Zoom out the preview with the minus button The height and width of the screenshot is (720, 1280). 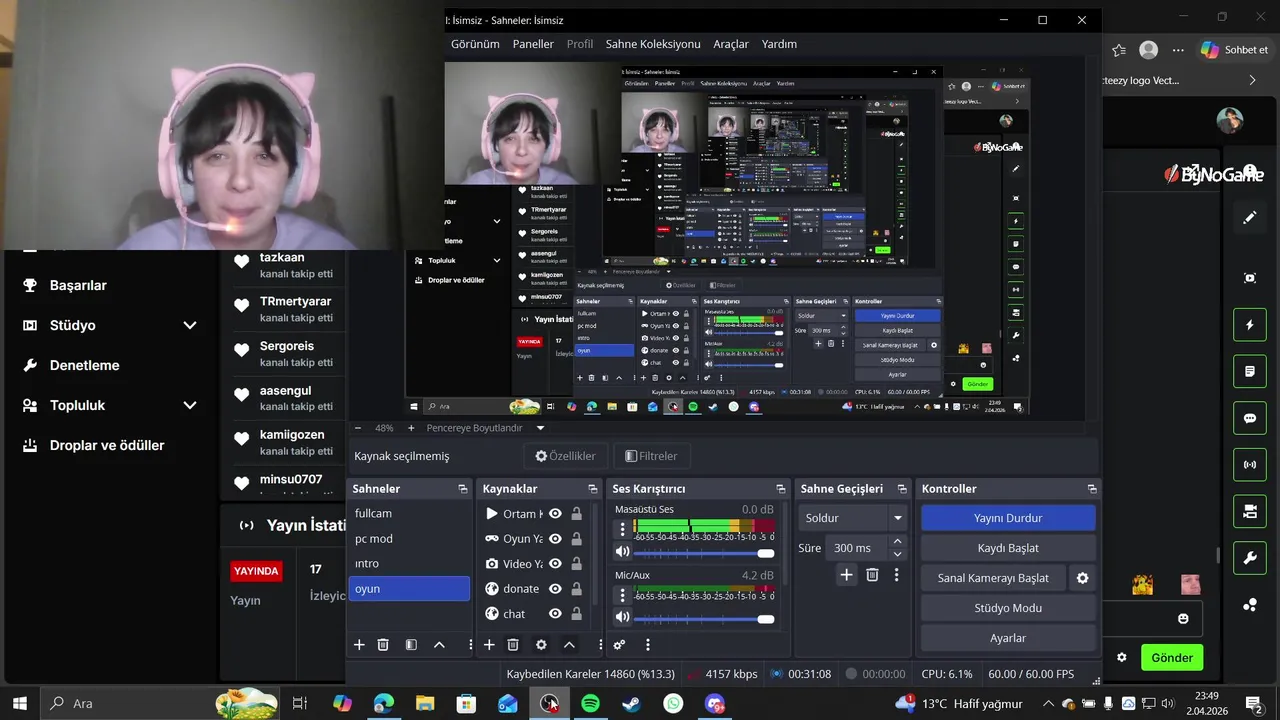[359, 428]
